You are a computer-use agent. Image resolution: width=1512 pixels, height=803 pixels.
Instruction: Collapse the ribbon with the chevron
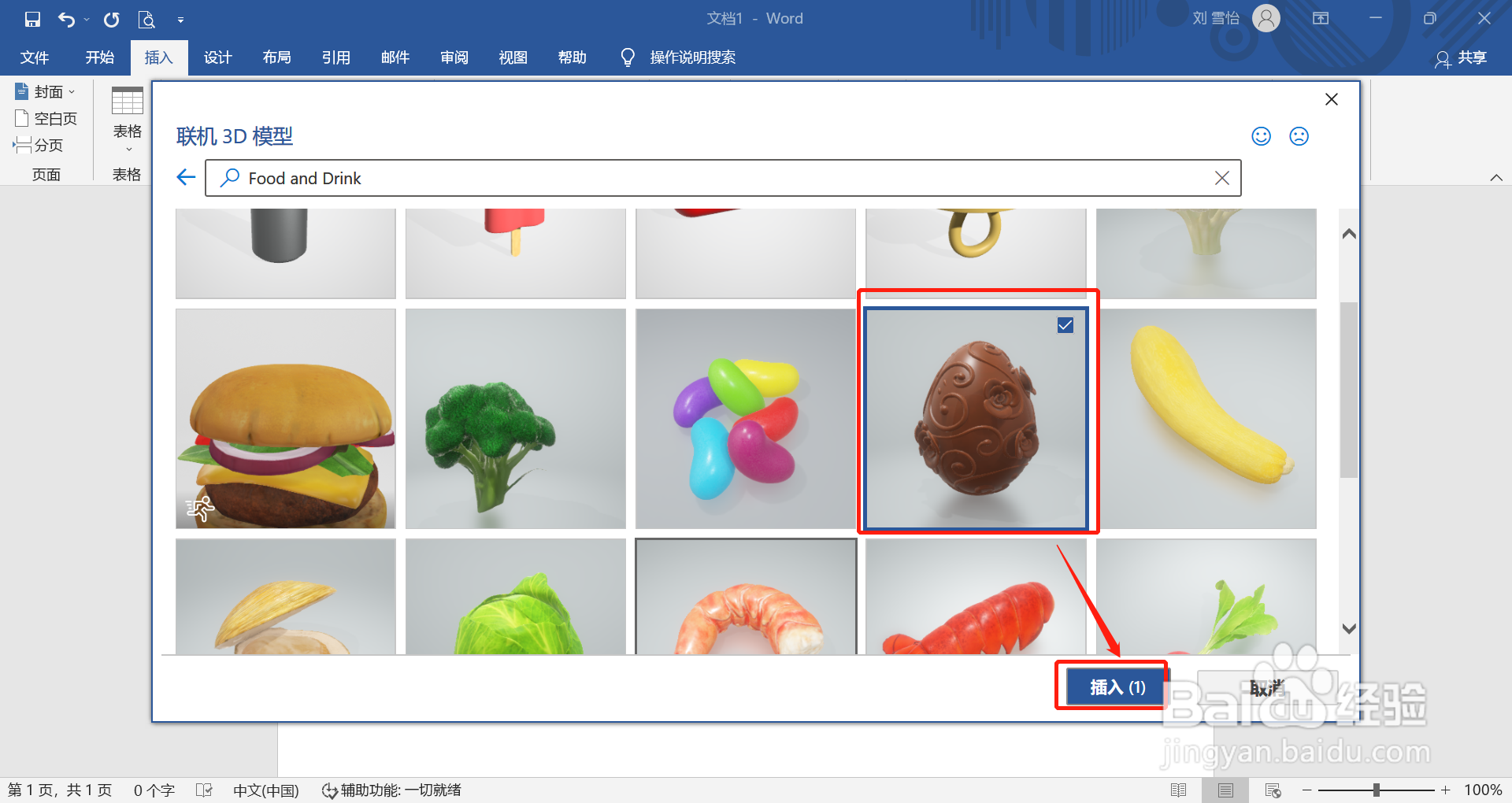(x=1497, y=177)
